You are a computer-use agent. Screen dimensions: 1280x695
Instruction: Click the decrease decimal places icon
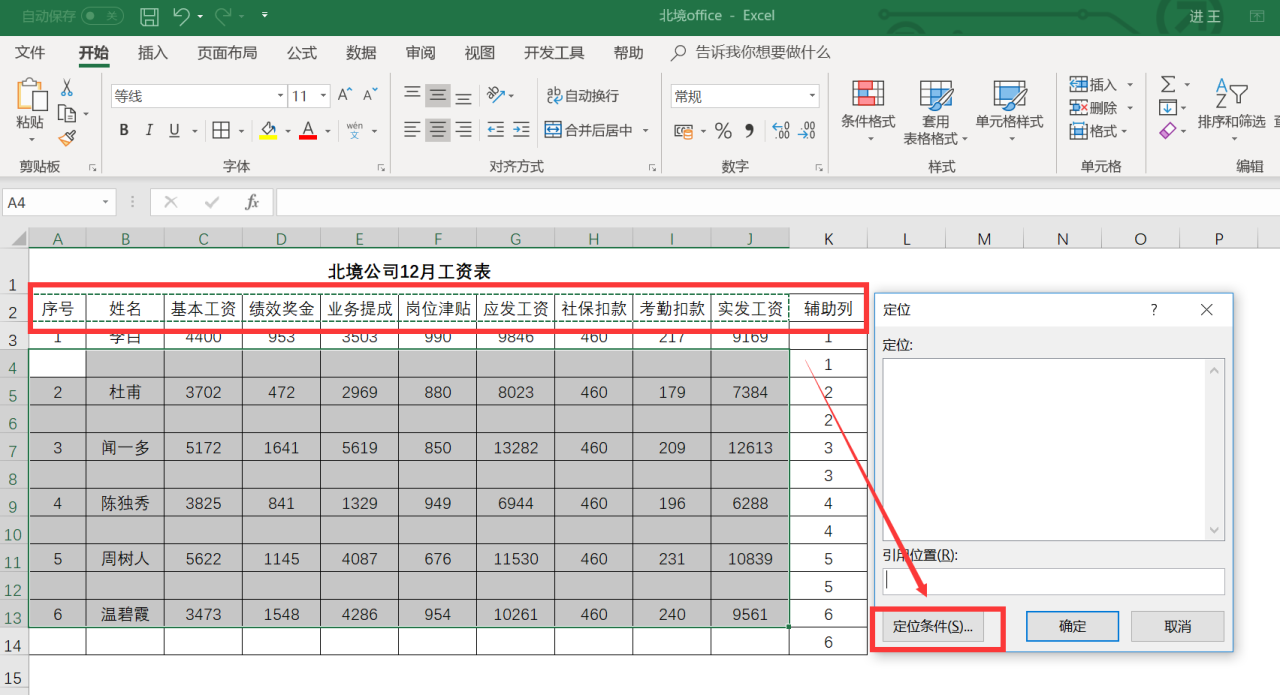click(x=807, y=131)
